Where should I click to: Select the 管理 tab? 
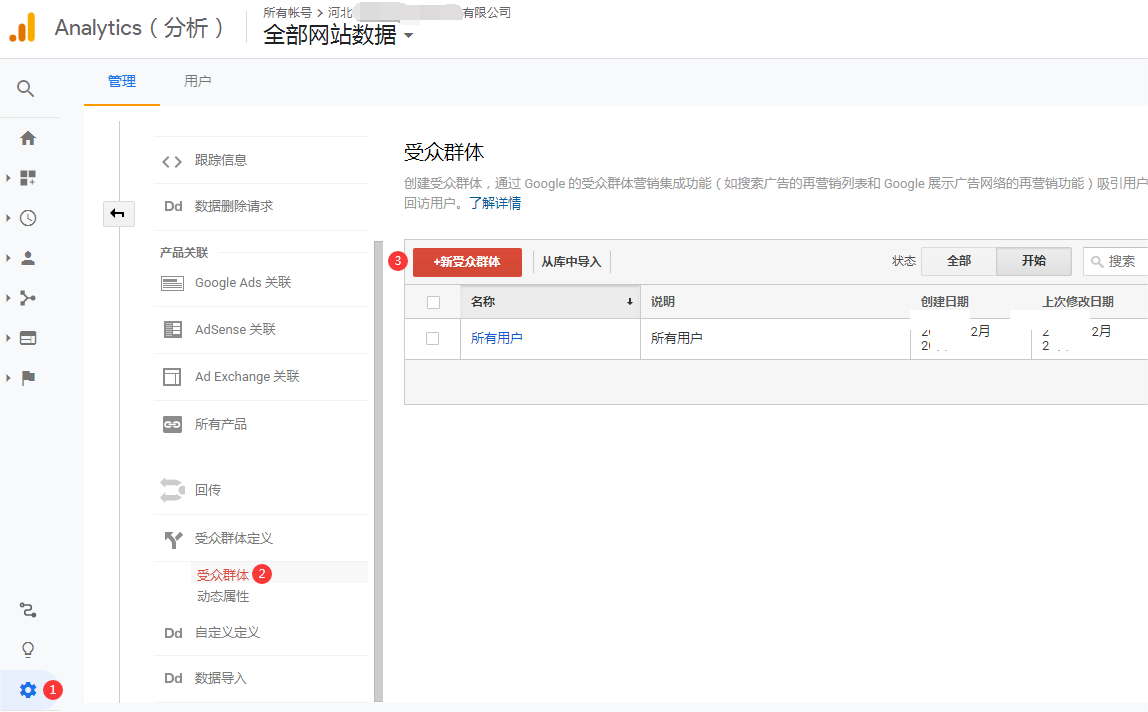click(x=121, y=81)
